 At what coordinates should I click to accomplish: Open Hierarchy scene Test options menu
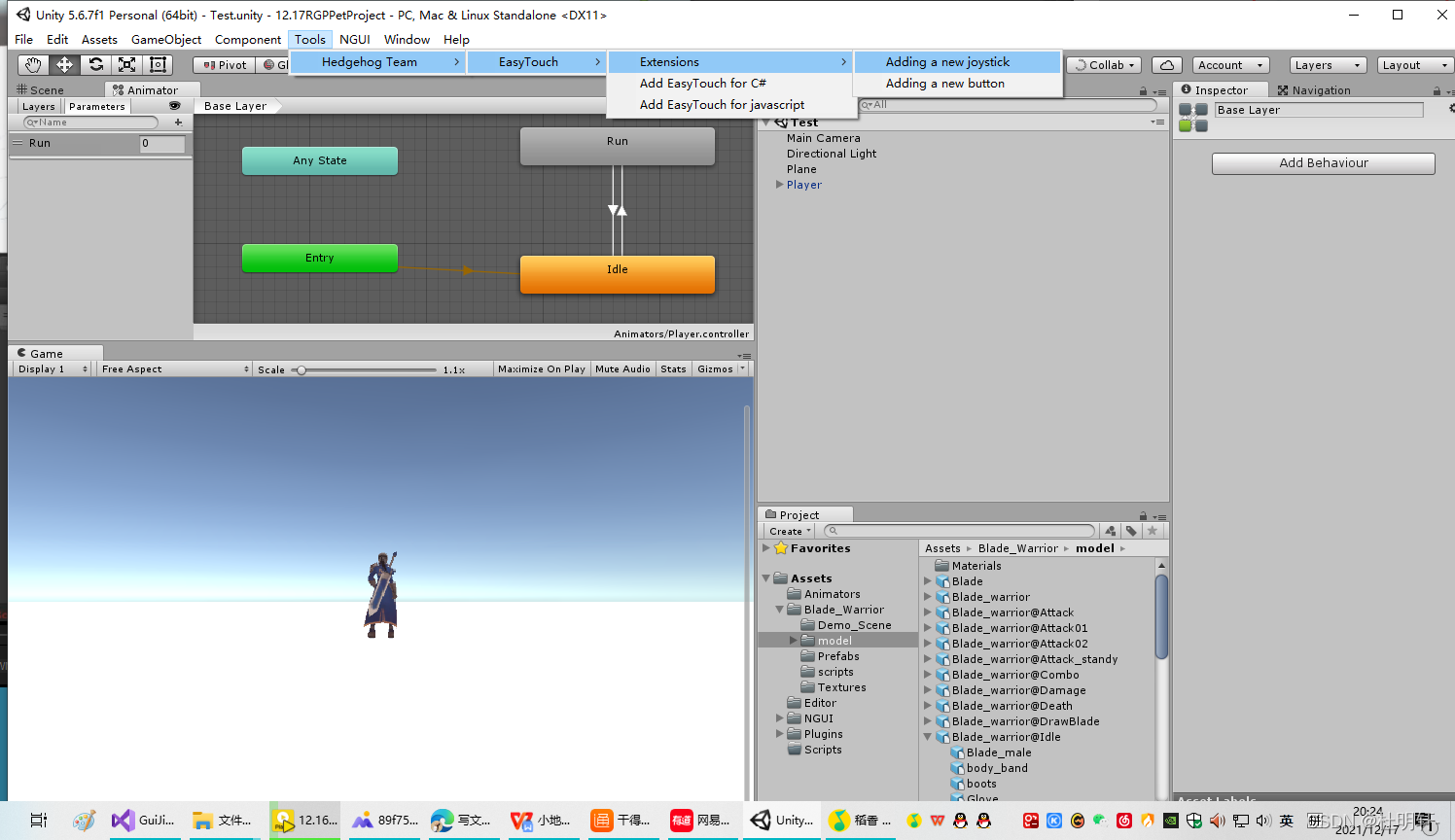pyautogui.click(x=1157, y=122)
